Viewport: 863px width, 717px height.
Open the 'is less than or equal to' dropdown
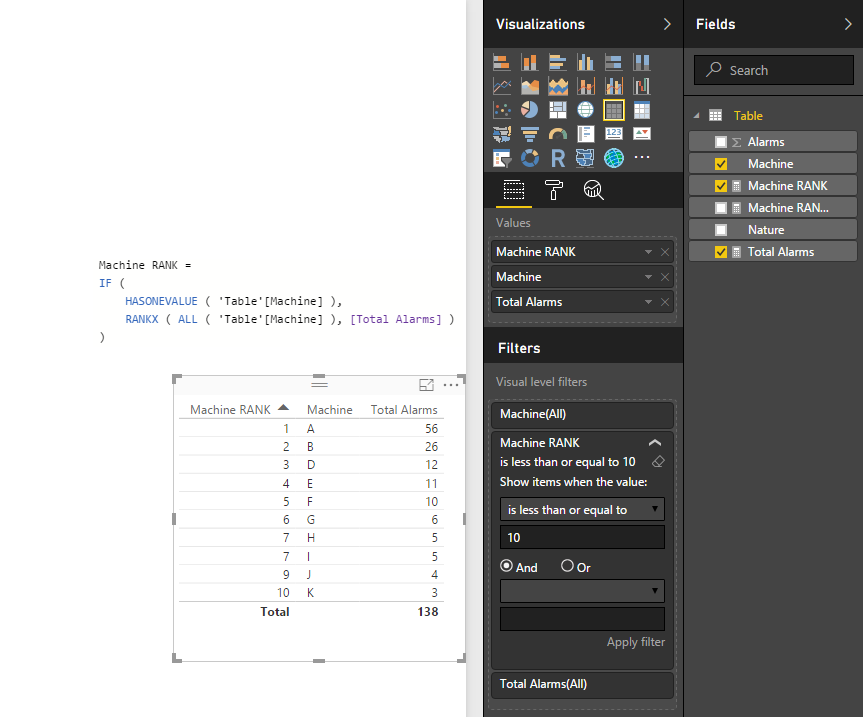pos(582,510)
